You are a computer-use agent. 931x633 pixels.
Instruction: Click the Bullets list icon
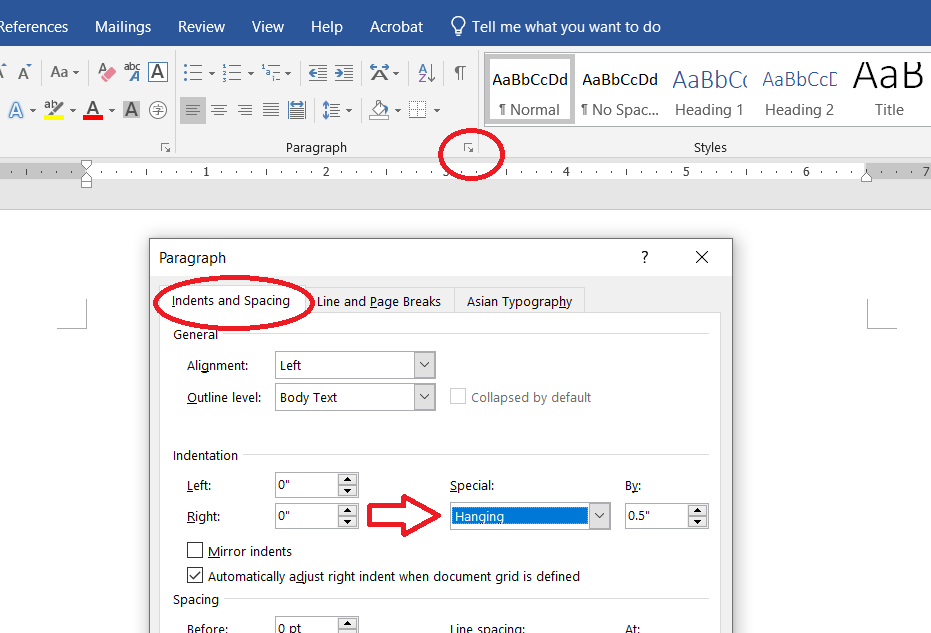pyautogui.click(x=192, y=73)
